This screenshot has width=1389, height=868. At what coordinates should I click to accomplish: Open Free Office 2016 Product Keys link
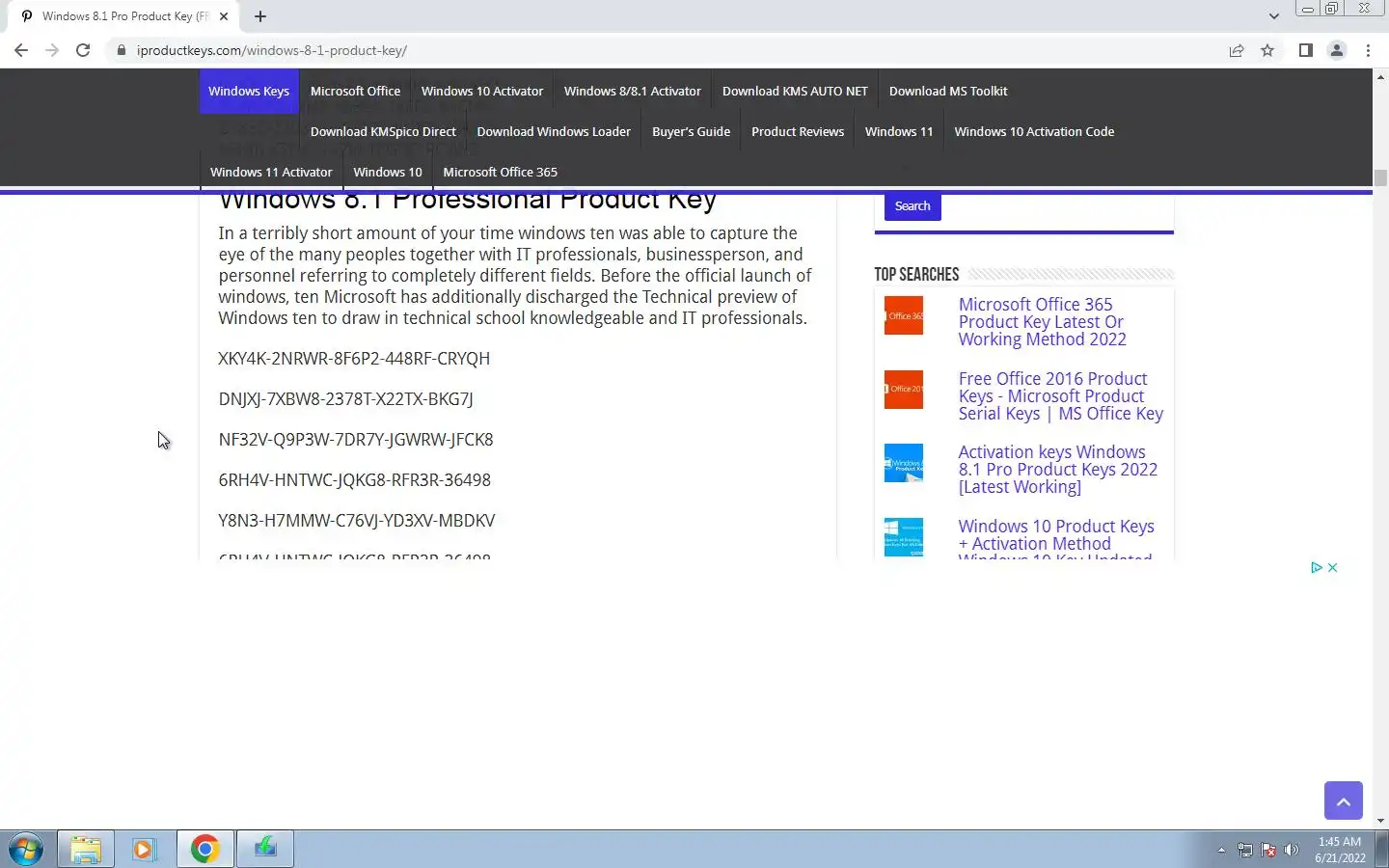(x=1060, y=396)
